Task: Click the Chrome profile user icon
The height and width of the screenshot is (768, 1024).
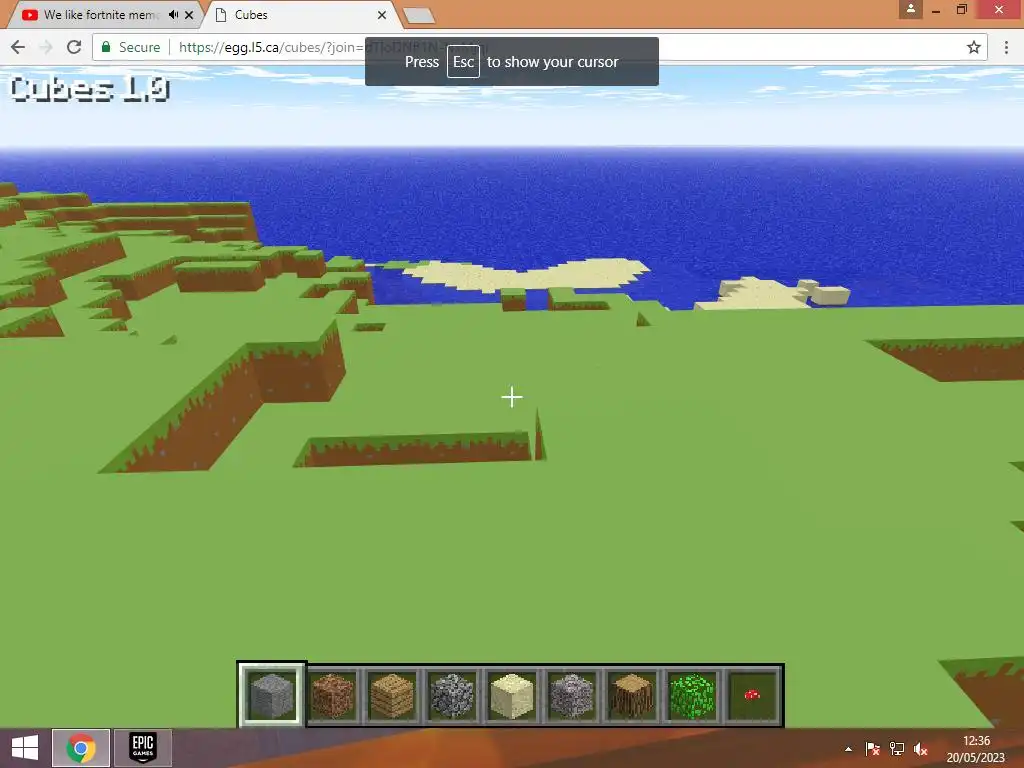Action: click(x=910, y=9)
